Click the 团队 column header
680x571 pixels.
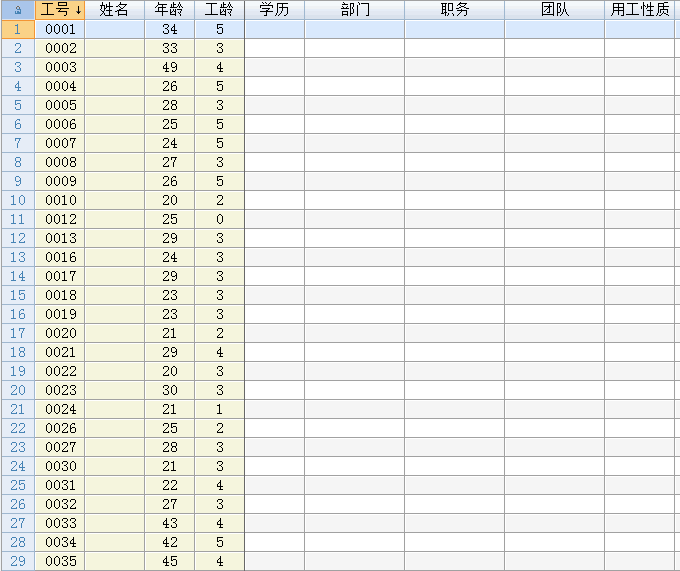coord(555,10)
